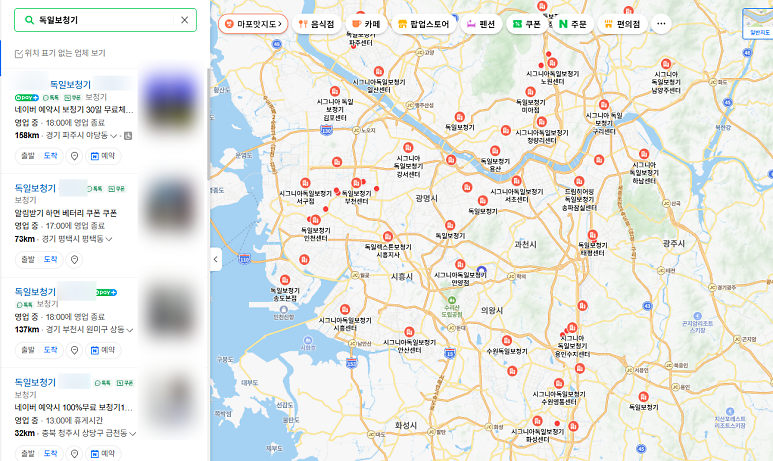Open 독일보청기 listing title in 평택시
Image resolution: width=773 pixels, height=461 pixels.
pos(35,188)
